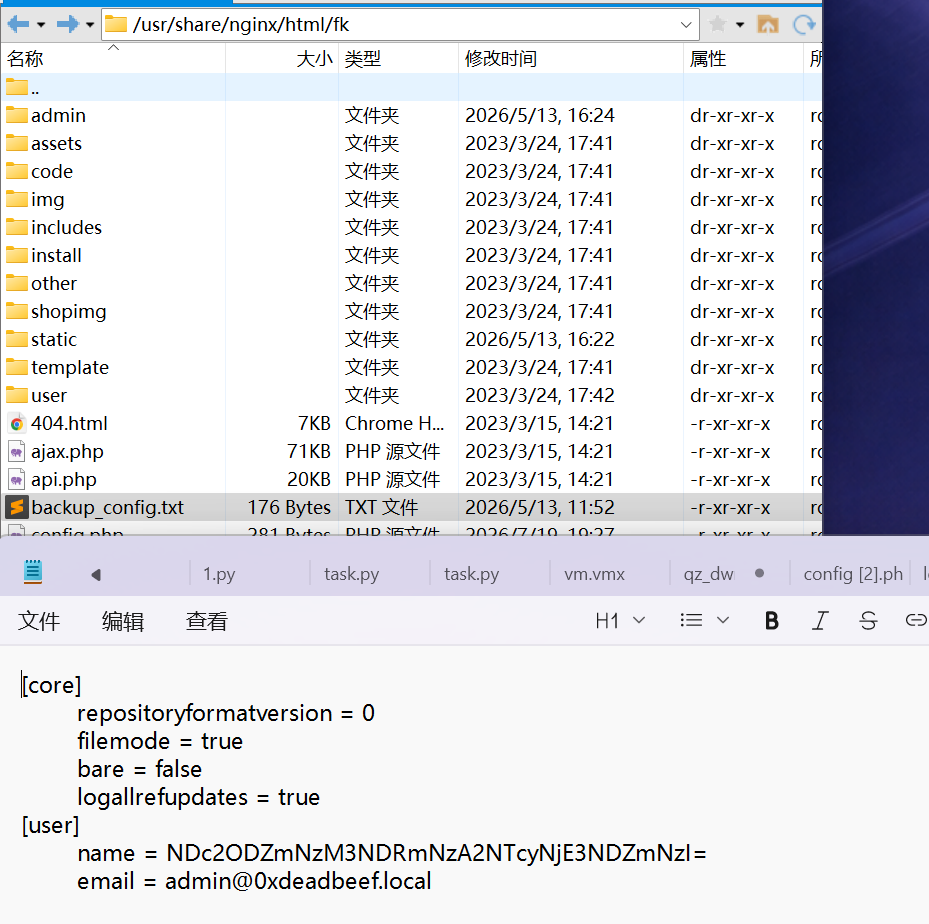This screenshot has width=929, height=924.
Task: Select the img folder
Action: pyautogui.click(x=47, y=200)
